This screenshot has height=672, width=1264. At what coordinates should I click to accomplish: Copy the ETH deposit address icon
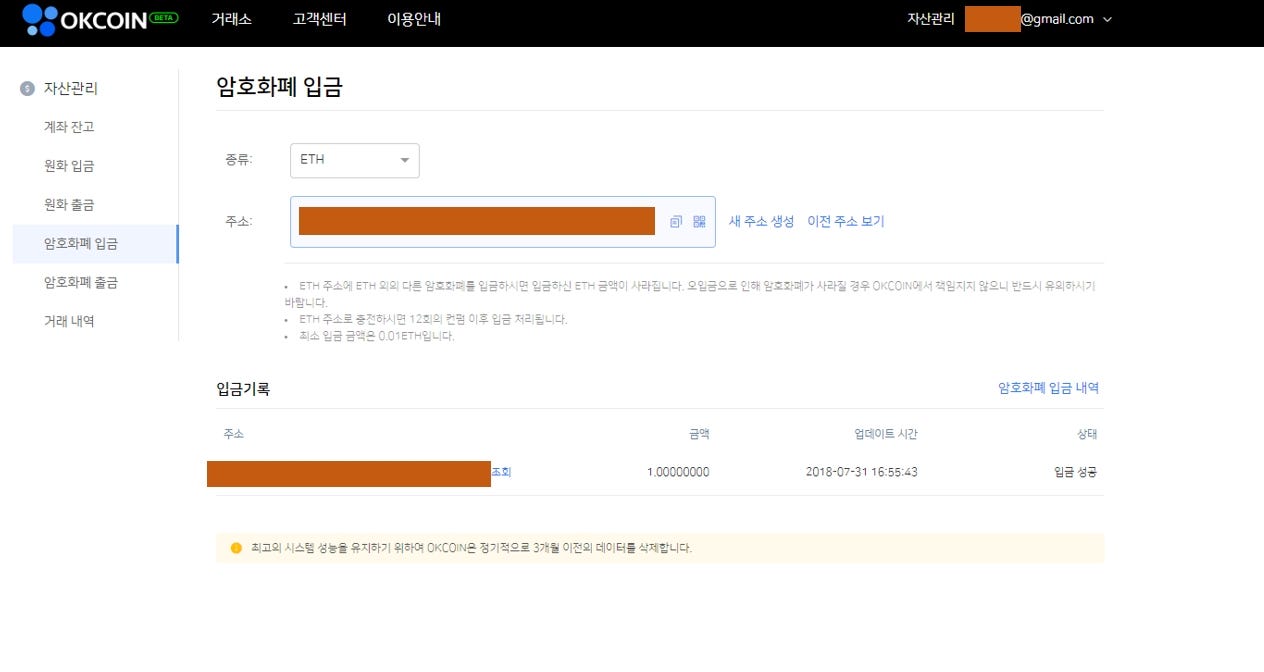click(x=676, y=222)
